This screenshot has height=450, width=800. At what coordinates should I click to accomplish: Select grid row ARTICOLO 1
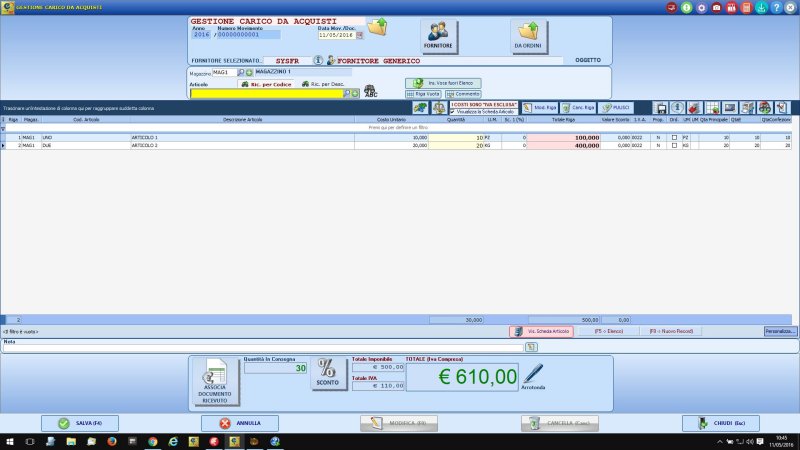tap(396, 138)
